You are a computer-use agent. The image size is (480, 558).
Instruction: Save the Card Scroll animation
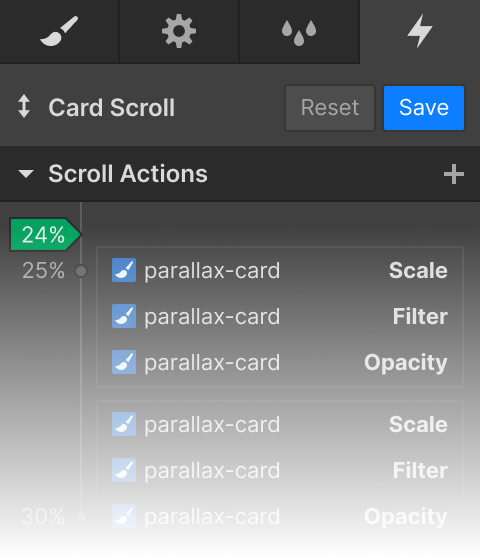point(424,107)
